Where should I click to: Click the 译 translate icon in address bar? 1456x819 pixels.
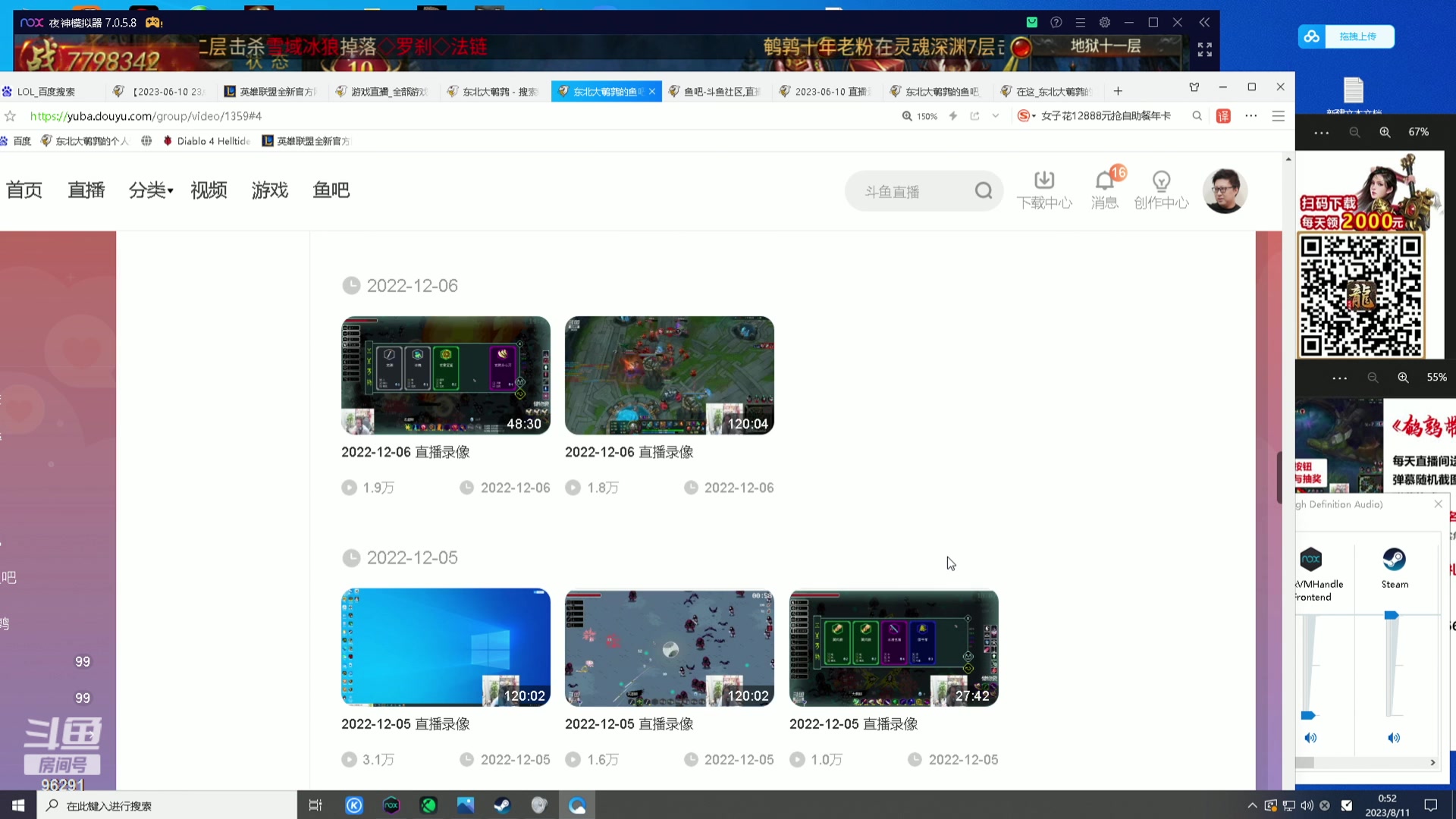click(1224, 115)
